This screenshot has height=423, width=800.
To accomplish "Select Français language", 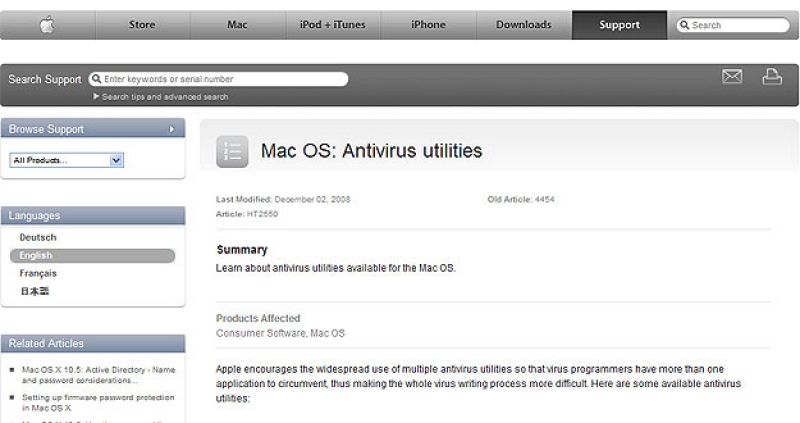I will tap(38, 273).
